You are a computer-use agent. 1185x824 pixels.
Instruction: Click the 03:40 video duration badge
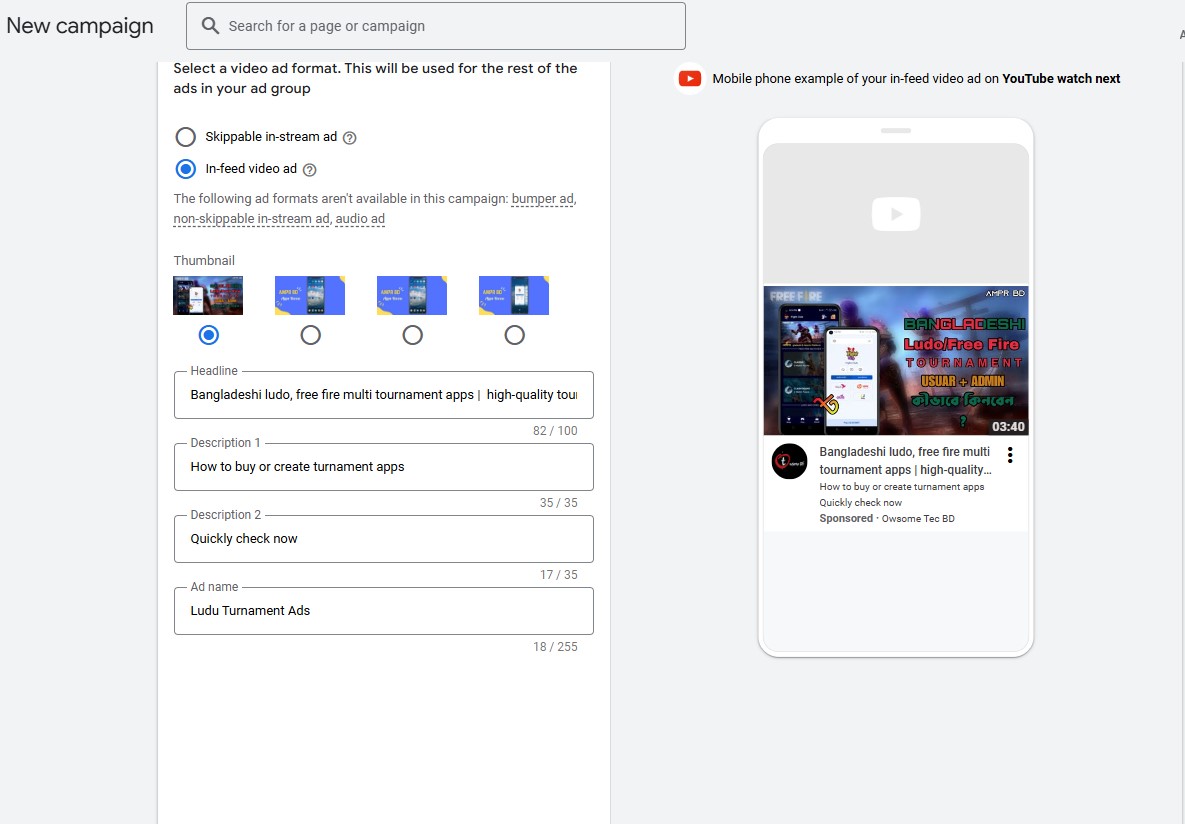(x=1008, y=426)
